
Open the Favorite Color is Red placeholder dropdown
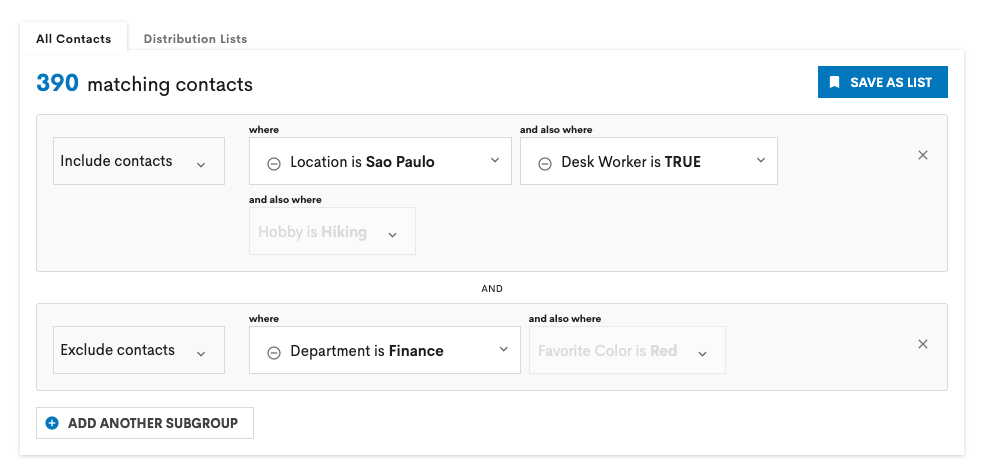click(x=628, y=350)
